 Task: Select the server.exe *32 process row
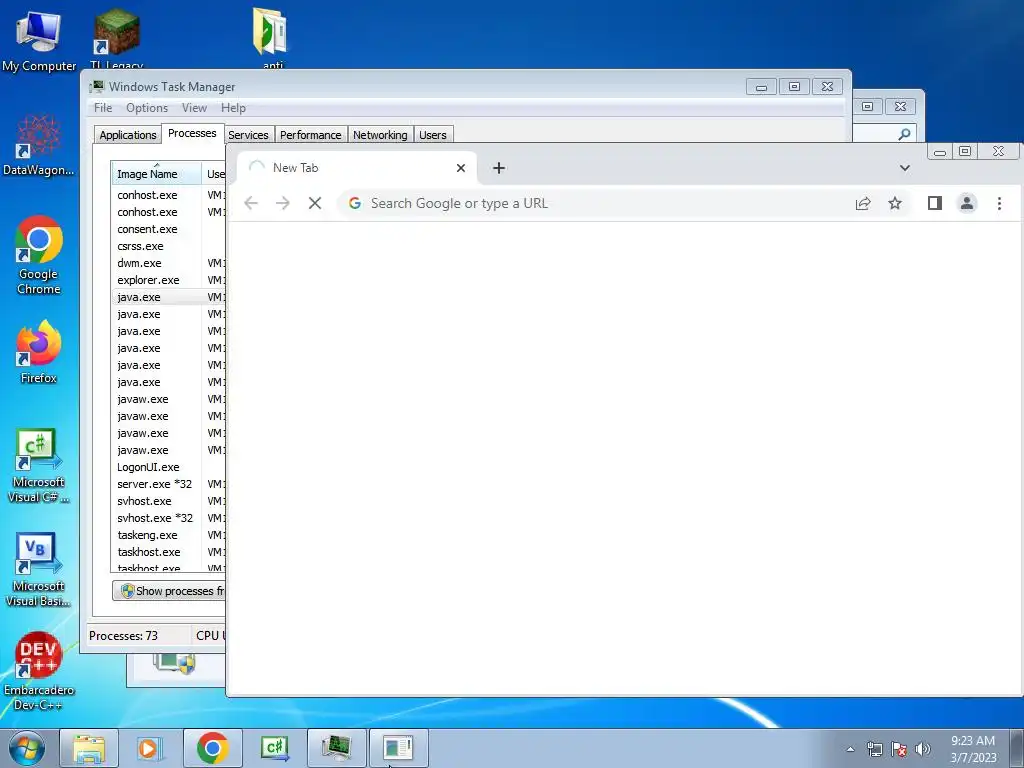[168, 484]
